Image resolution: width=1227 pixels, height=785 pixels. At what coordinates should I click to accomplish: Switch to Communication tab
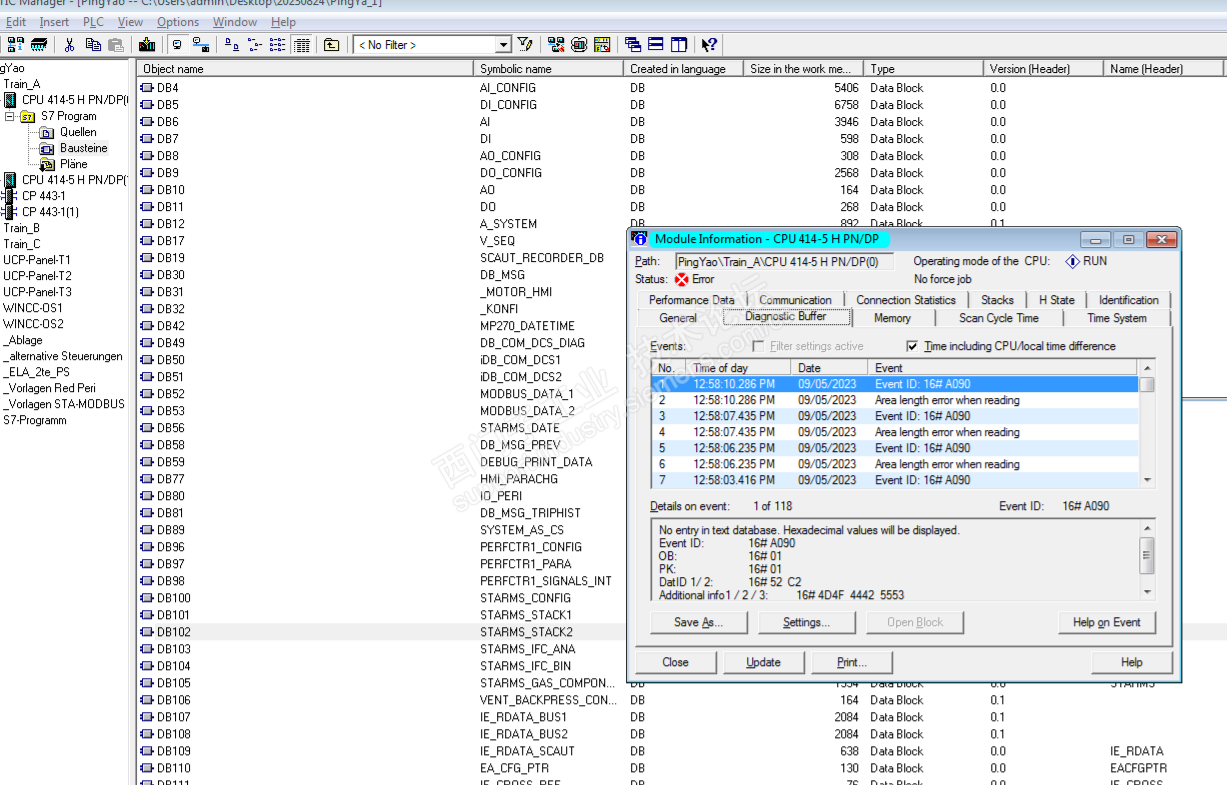click(x=796, y=300)
